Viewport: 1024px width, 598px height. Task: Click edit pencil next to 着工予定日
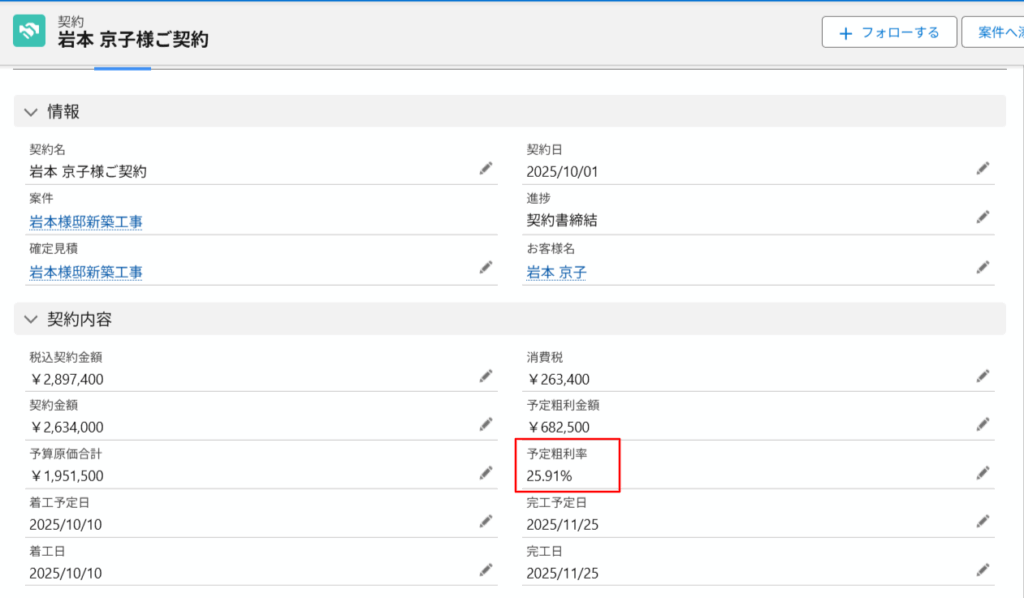click(486, 521)
